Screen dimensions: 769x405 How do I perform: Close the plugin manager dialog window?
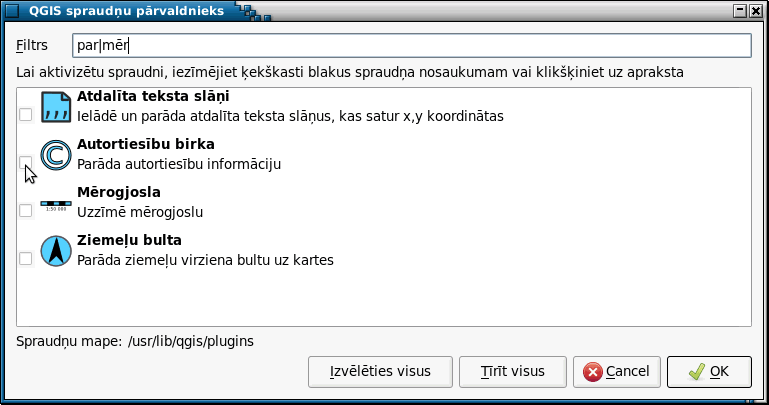coord(756,11)
